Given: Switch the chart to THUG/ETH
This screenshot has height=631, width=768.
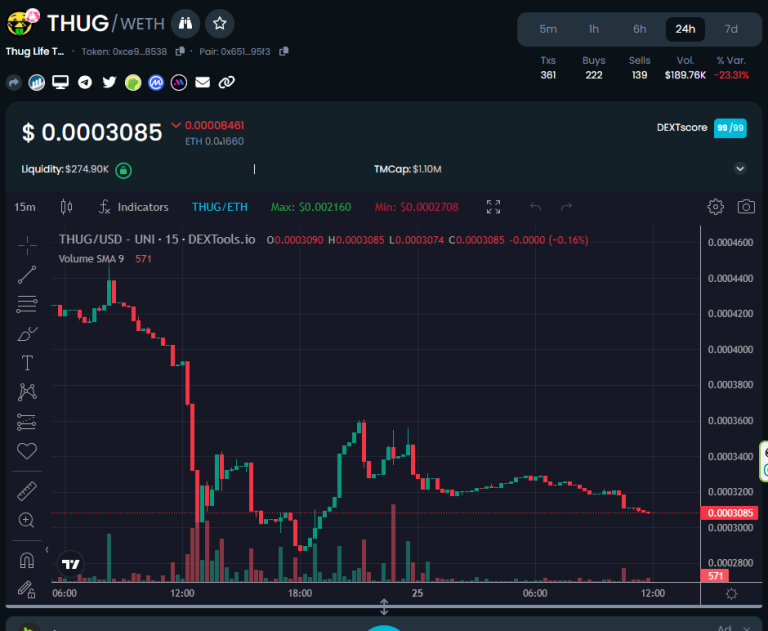Looking at the screenshot, I should coord(219,207).
